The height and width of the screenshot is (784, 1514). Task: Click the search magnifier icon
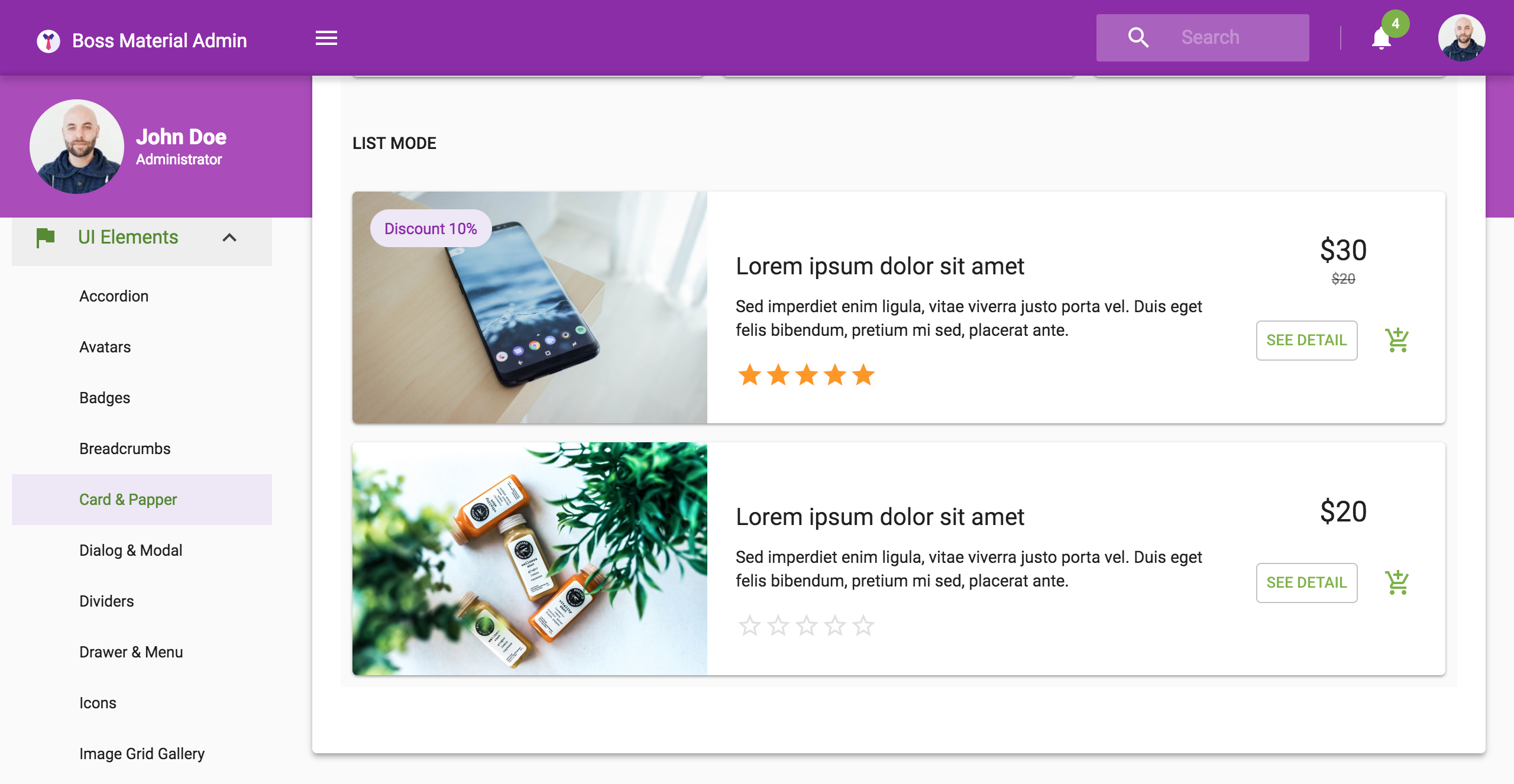point(1138,38)
